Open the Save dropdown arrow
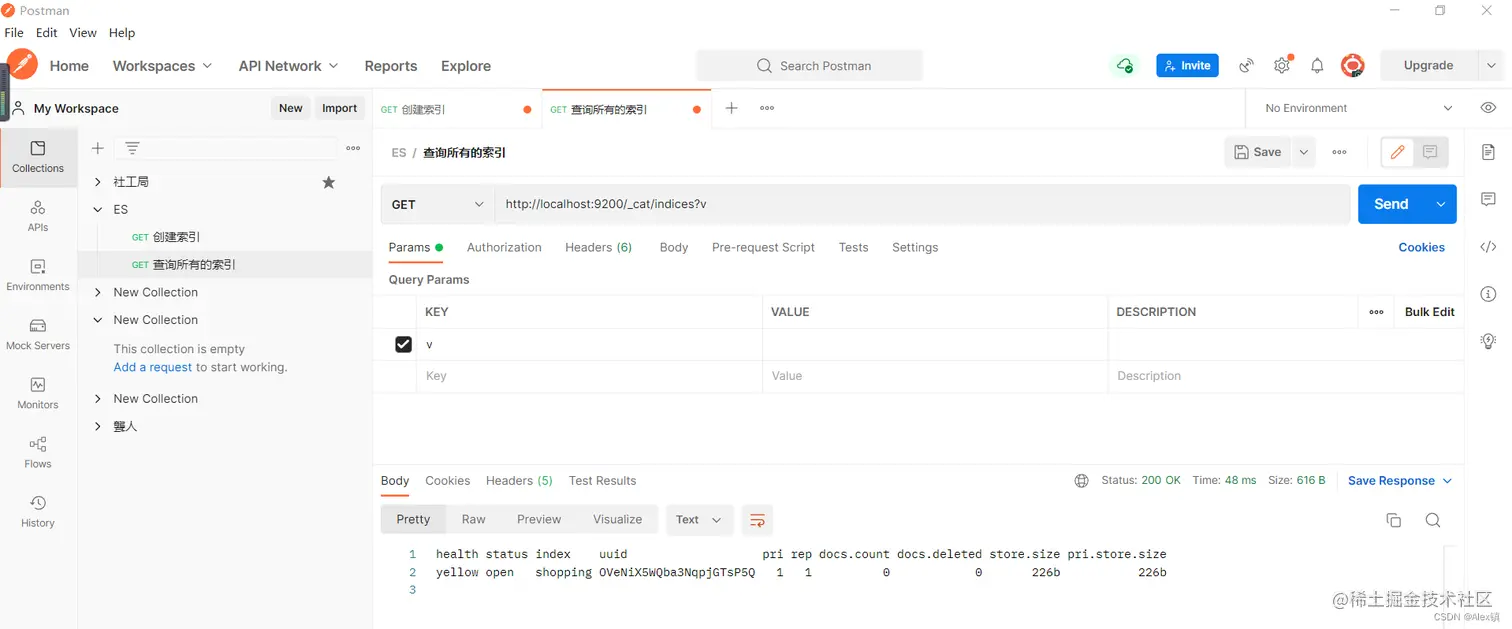 point(1303,152)
